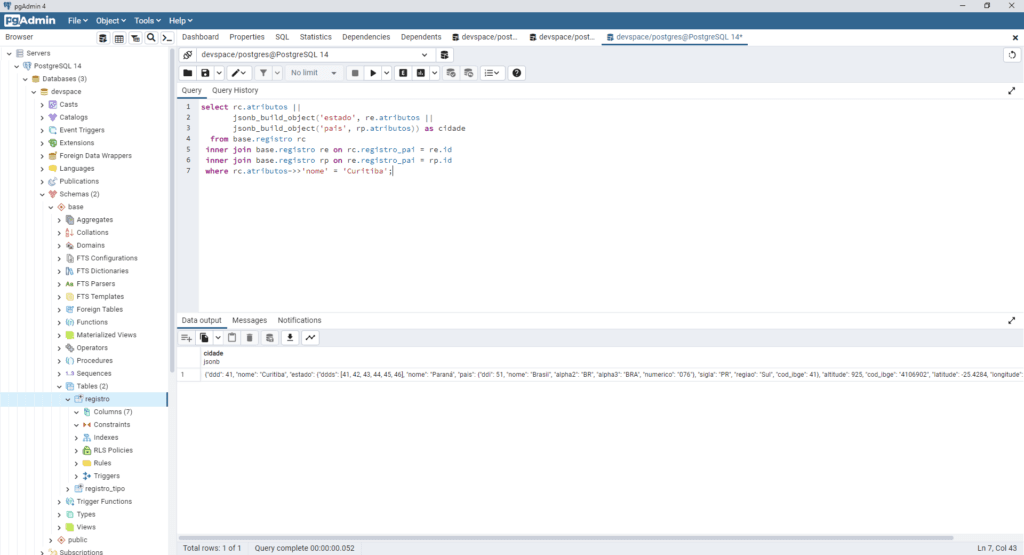Open the explain options dropdown arrow
Screen dimensions: 1024x555
point(434,73)
